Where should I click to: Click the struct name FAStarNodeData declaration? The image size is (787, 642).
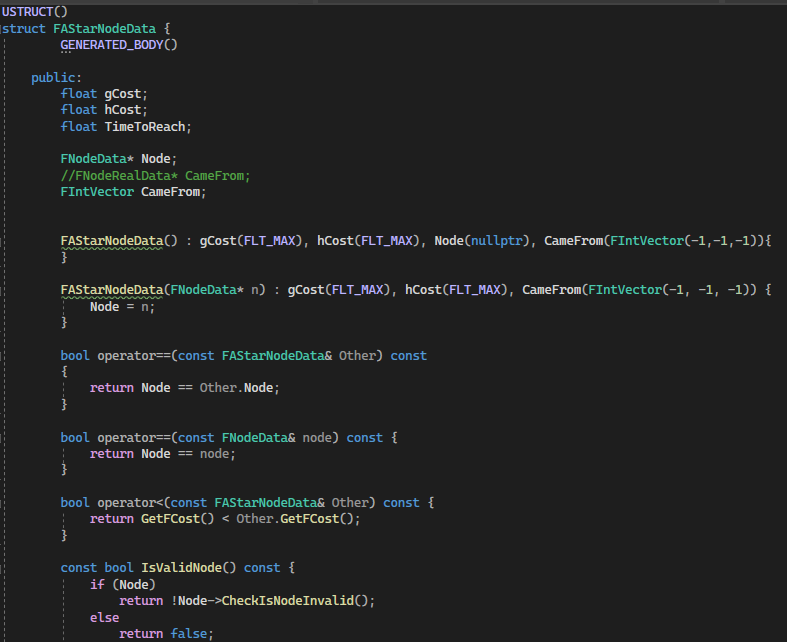coord(104,27)
